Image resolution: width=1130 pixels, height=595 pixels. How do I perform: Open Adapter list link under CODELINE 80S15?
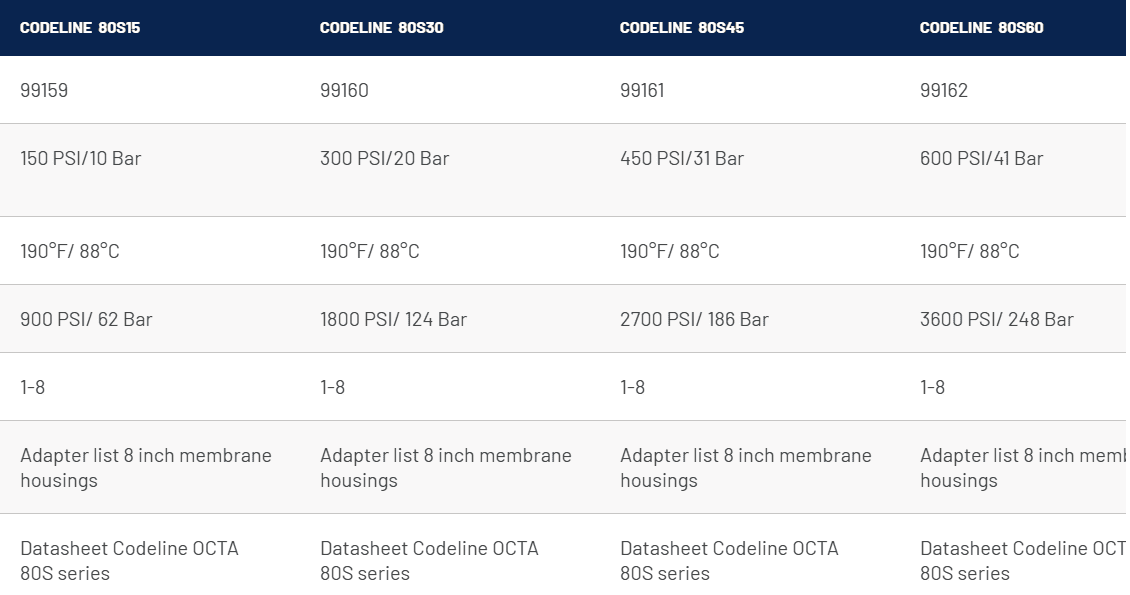pos(146,468)
